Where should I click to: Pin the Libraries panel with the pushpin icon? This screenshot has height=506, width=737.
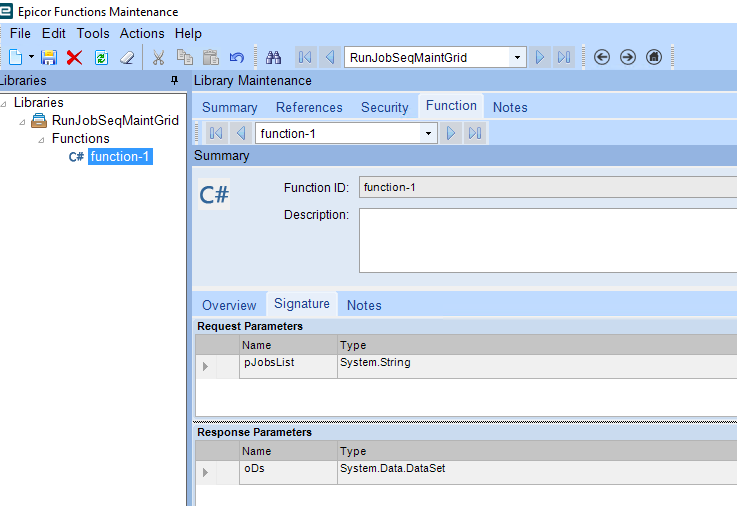[174, 81]
